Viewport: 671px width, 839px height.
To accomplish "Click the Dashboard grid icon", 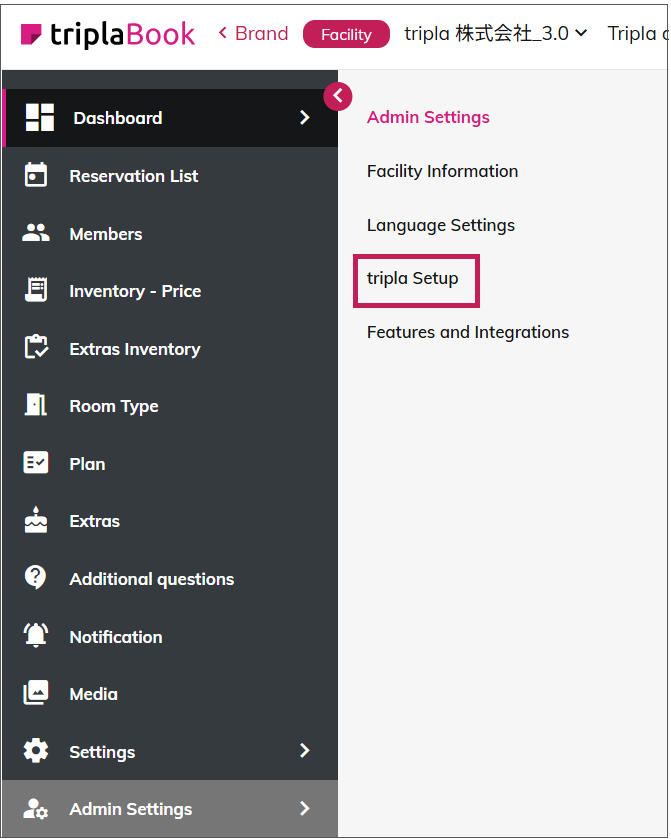I will pos(39,118).
